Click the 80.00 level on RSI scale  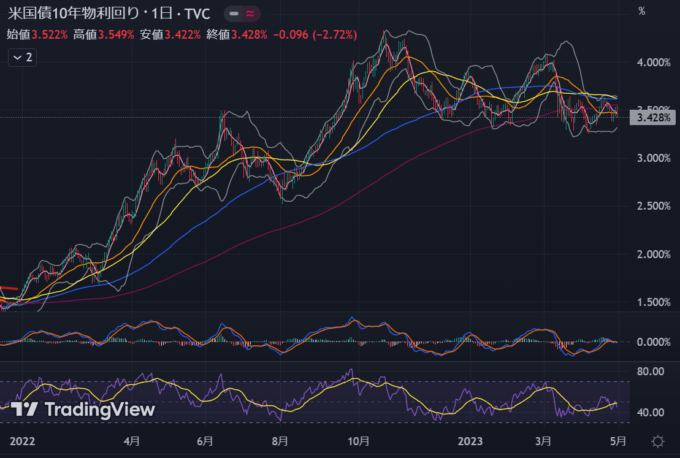coord(651,372)
